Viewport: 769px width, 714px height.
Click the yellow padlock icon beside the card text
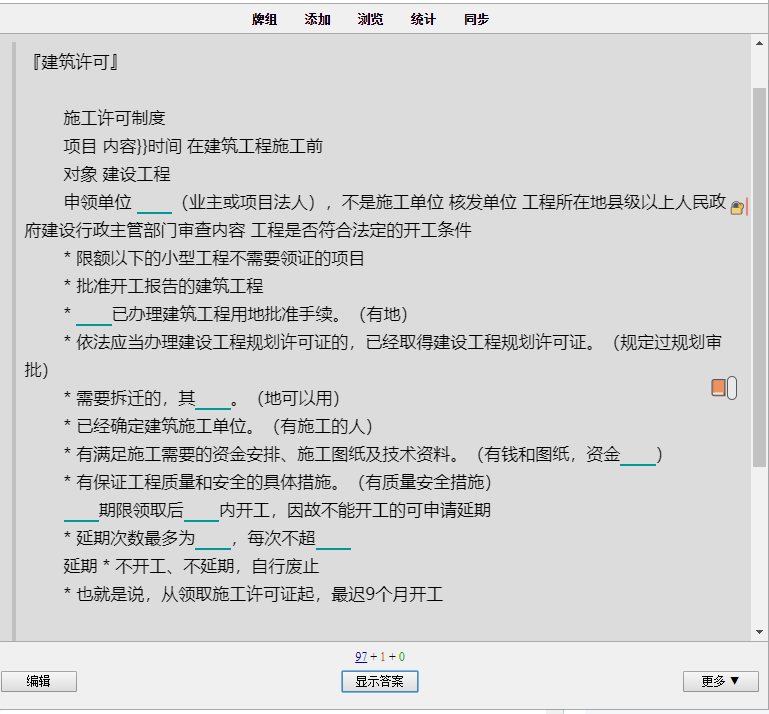[x=737, y=208]
